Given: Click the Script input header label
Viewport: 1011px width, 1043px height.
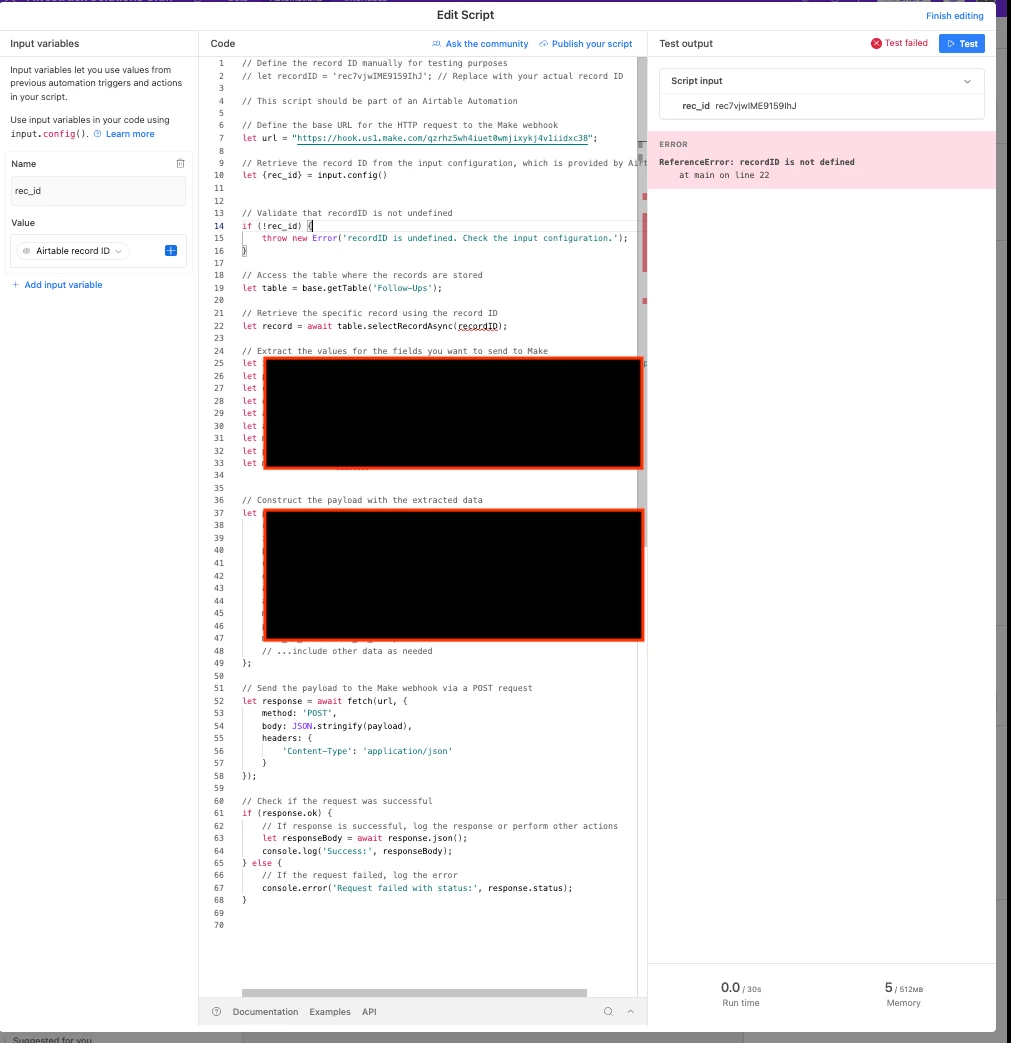Looking at the screenshot, I should (x=696, y=81).
